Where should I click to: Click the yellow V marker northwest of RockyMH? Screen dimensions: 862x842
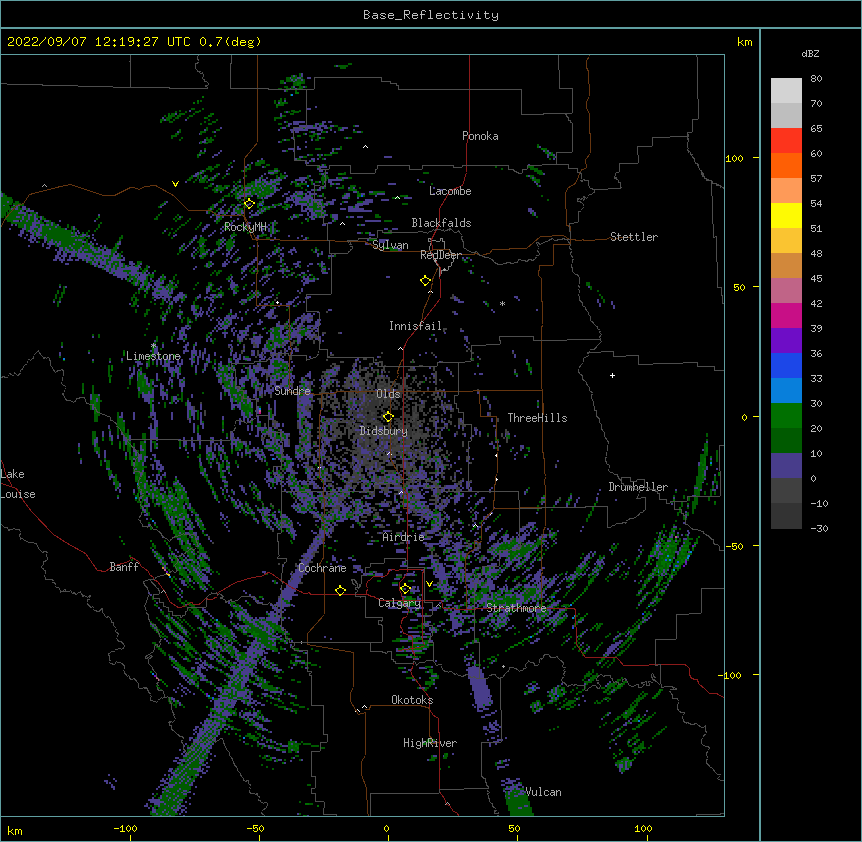[175, 184]
